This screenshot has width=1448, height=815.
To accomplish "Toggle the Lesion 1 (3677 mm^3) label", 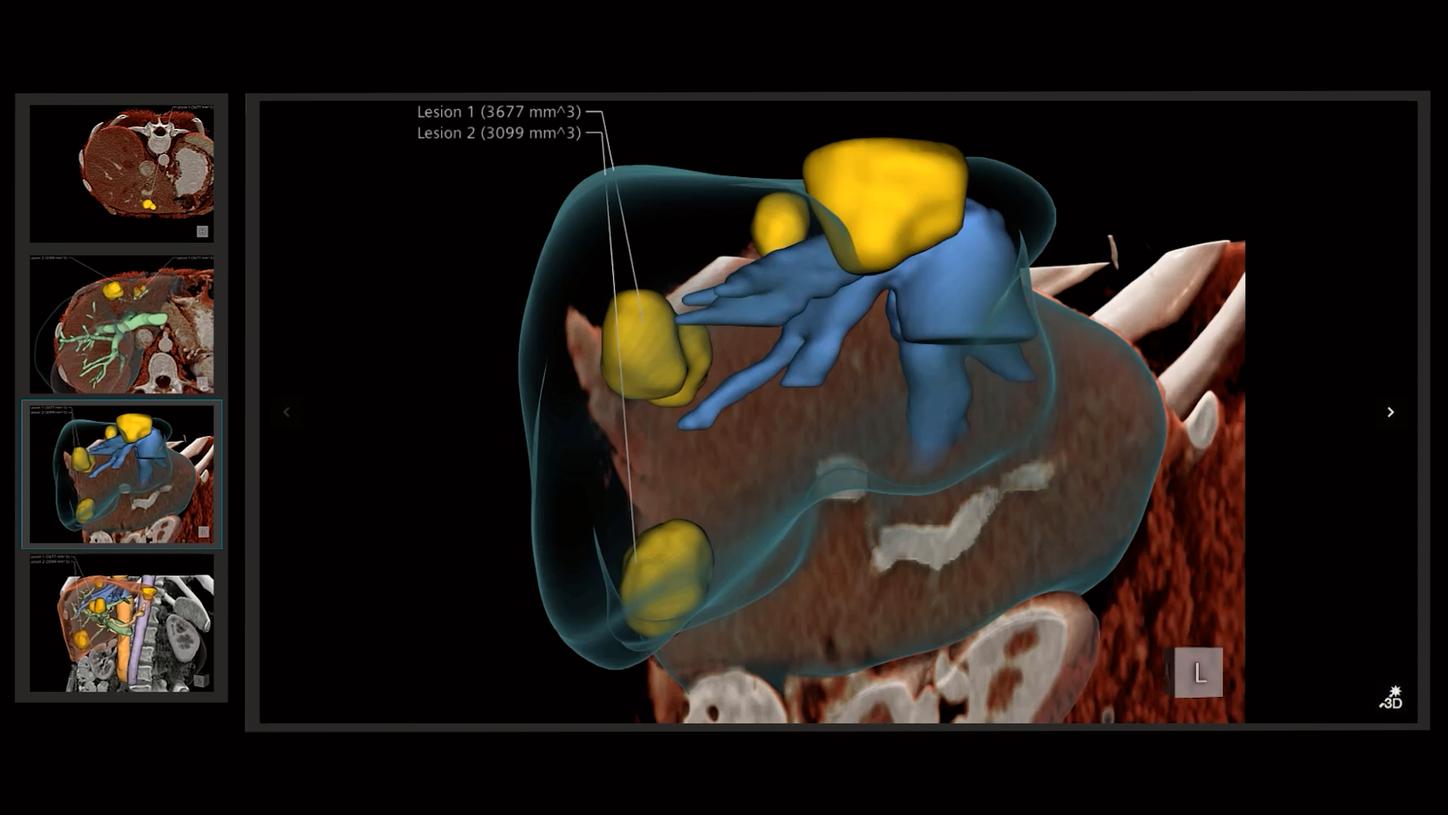I will click(x=497, y=111).
